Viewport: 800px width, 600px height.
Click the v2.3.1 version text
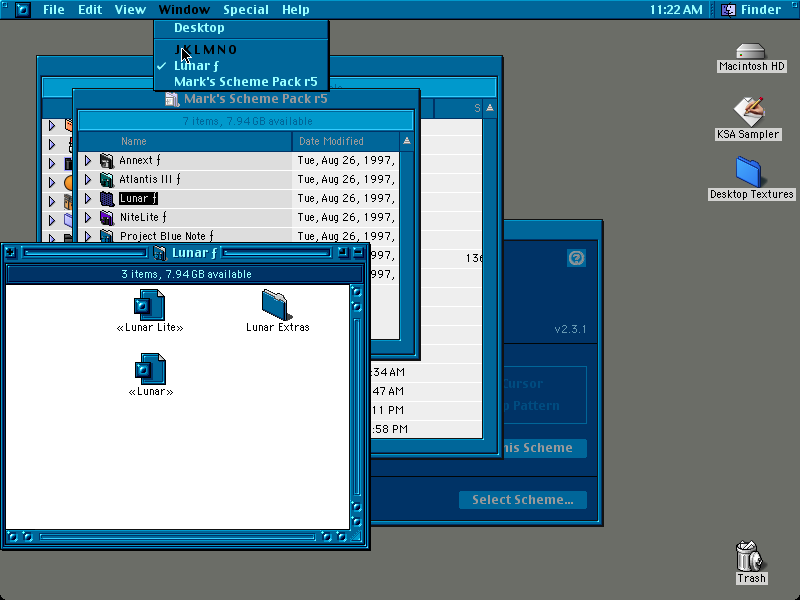pyautogui.click(x=570, y=330)
